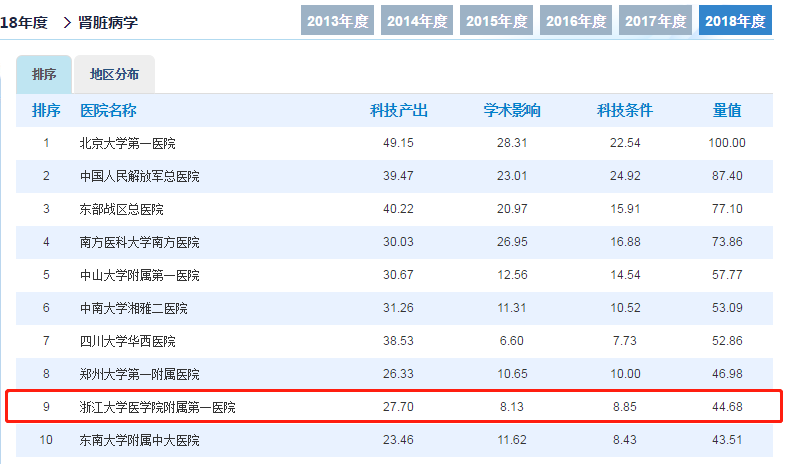The image size is (790, 464).
Task: Select the 2014年度 year tab
Action: click(x=417, y=20)
